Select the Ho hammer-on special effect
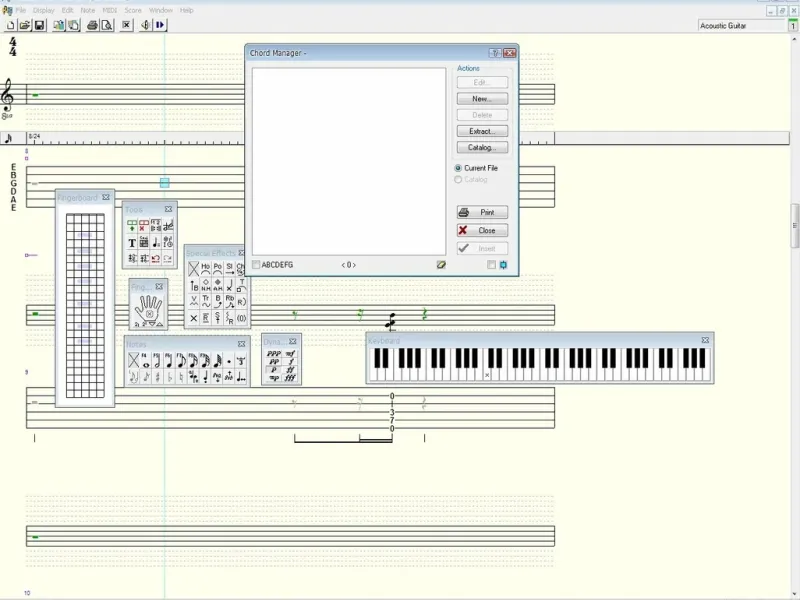Image resolution: width=800 pixels, height=600 pixels. click(x=206, y=268)
